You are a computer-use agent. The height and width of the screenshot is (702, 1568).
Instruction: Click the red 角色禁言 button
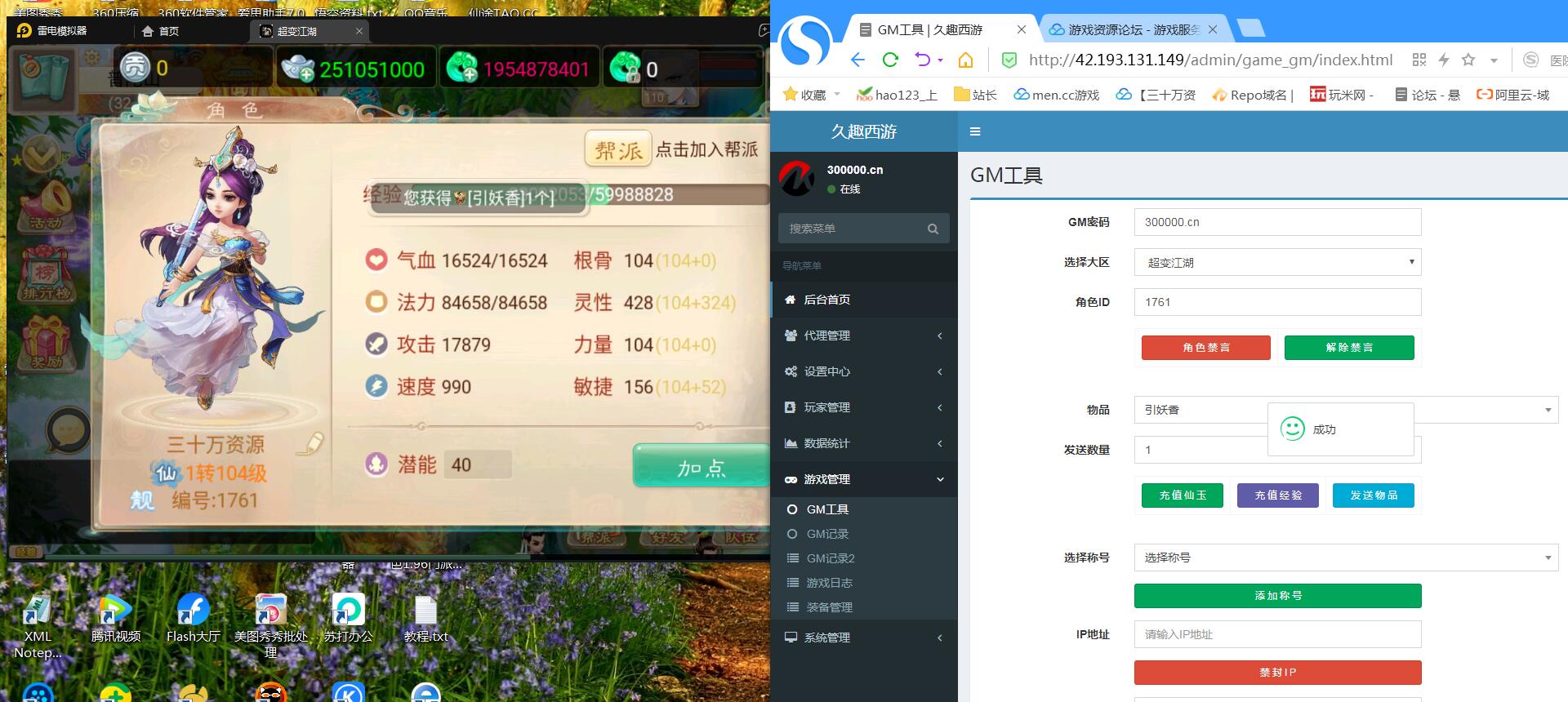(1205, 348)
